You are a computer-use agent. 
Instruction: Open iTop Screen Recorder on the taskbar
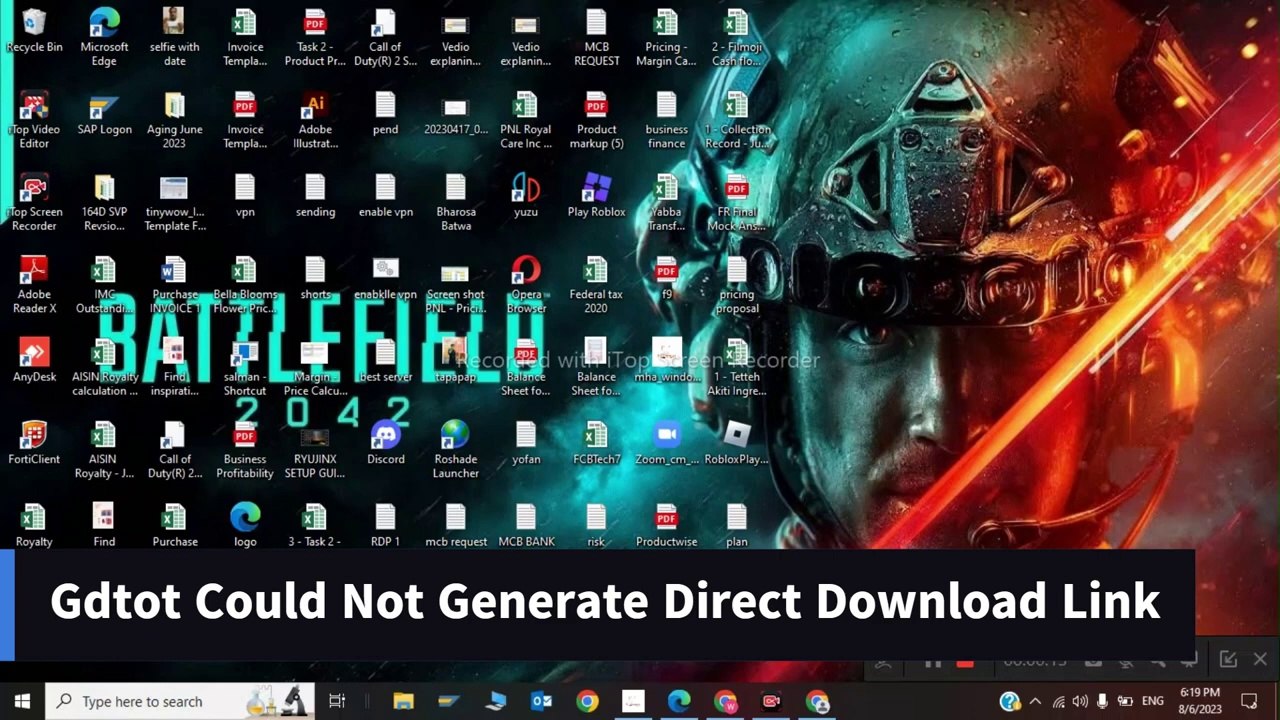click(x=772, y=701)
